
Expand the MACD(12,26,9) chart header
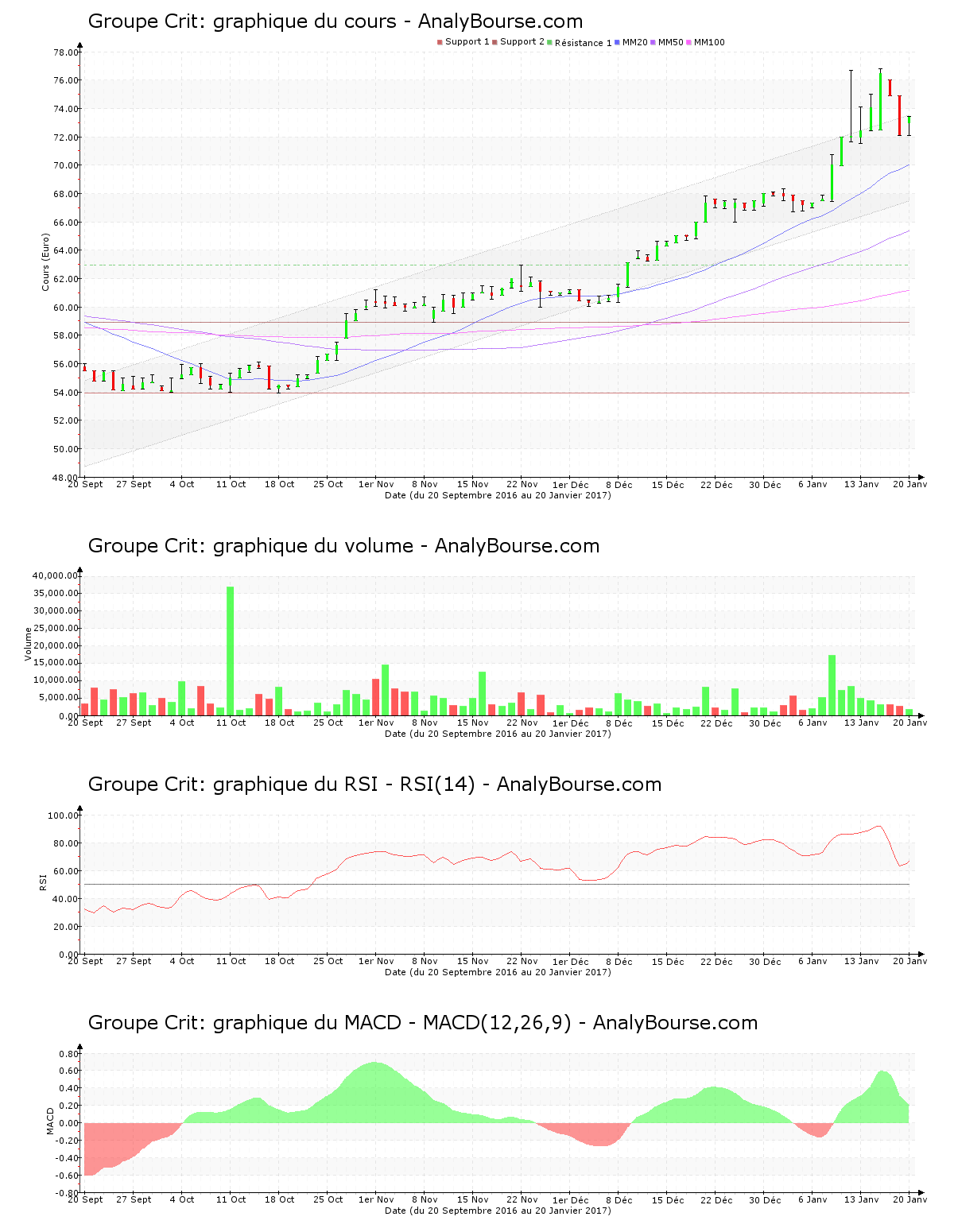pos(421,1024)
